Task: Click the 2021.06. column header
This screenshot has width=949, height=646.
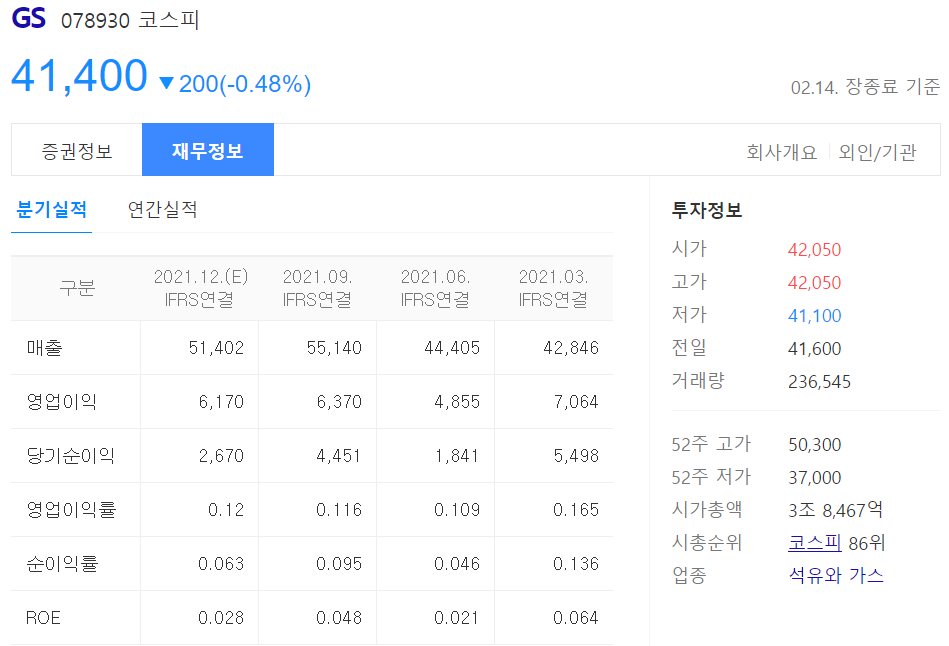Action: tap(435, 288)
